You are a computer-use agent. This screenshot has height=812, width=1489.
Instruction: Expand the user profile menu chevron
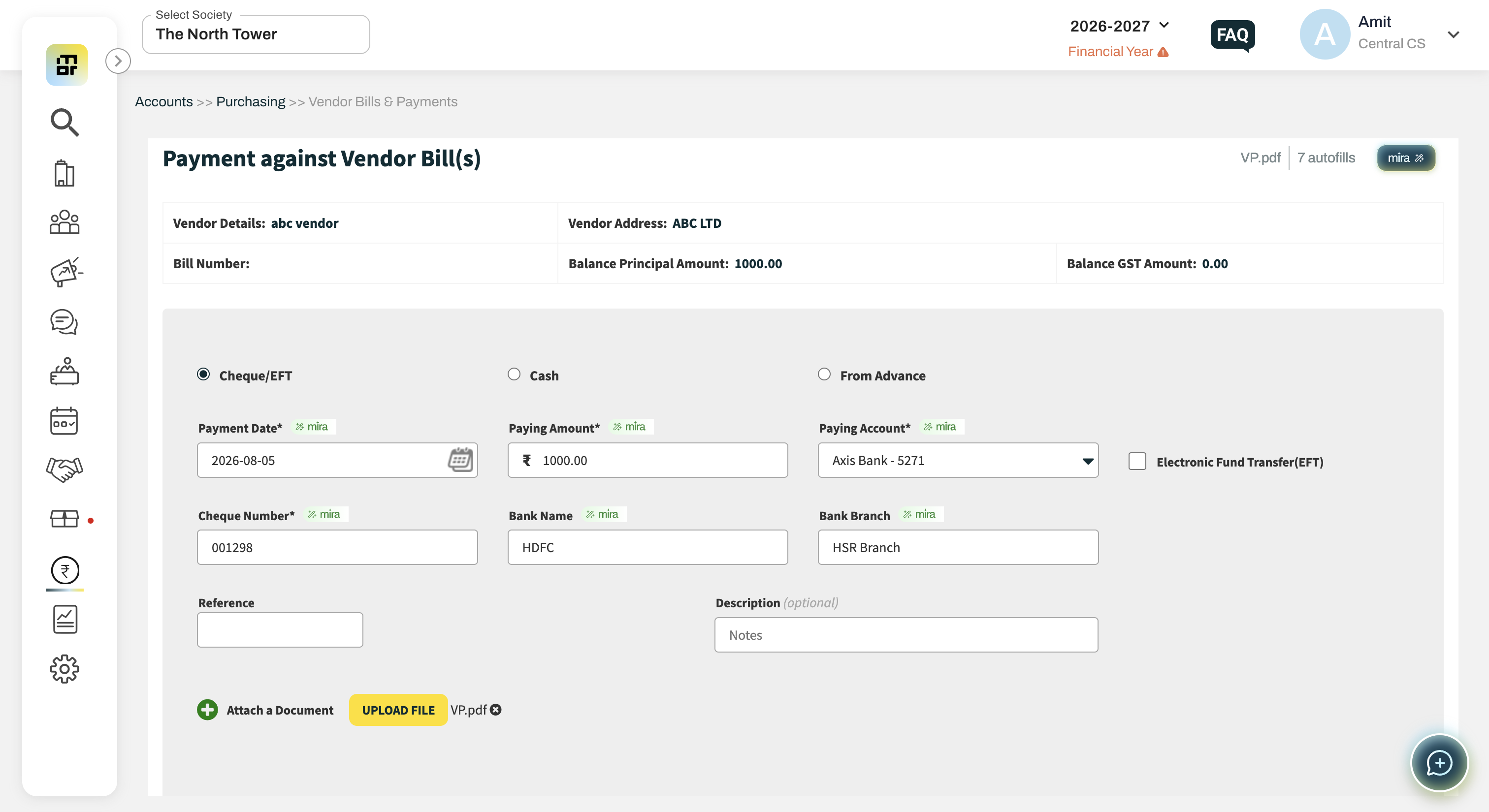1453,34
